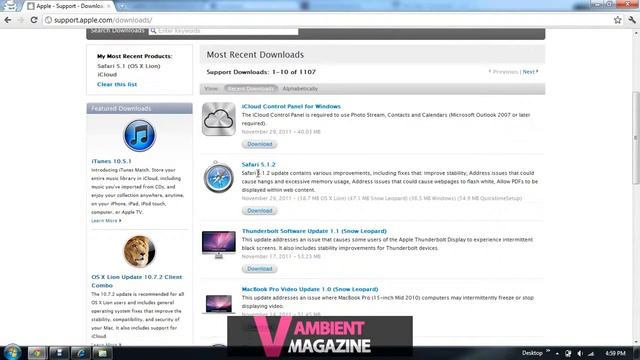
Task: Click page vertical scrollbar thumb
Action: (x=636, y=138)
